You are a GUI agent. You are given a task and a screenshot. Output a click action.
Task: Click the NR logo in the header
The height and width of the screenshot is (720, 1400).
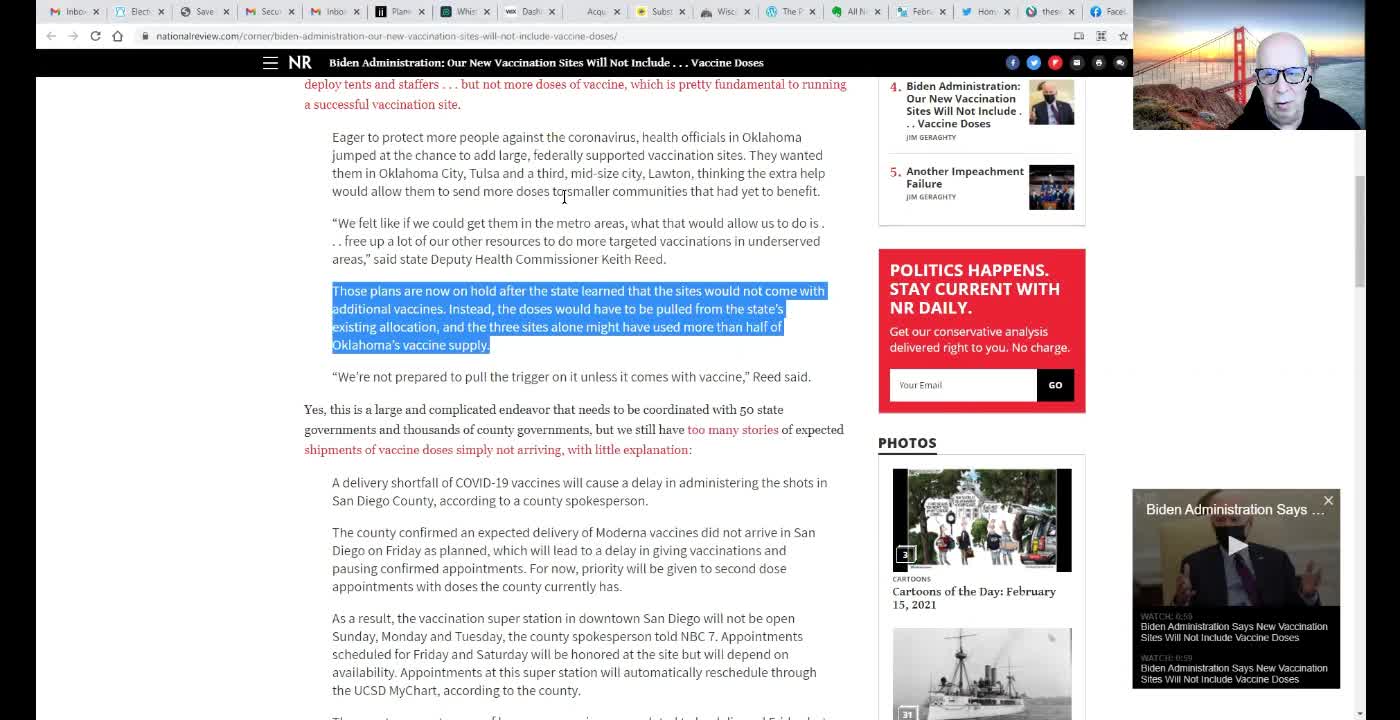[300, 62]
